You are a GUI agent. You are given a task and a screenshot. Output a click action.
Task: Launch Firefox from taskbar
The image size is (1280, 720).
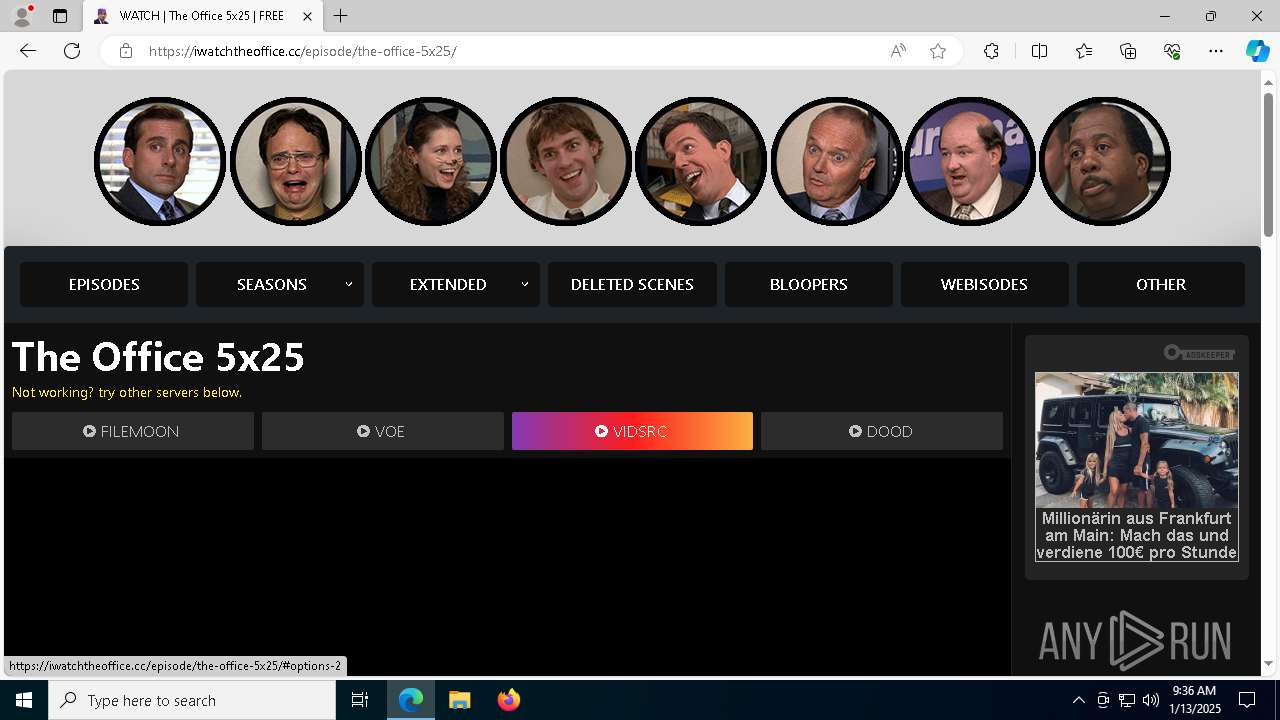509,700
